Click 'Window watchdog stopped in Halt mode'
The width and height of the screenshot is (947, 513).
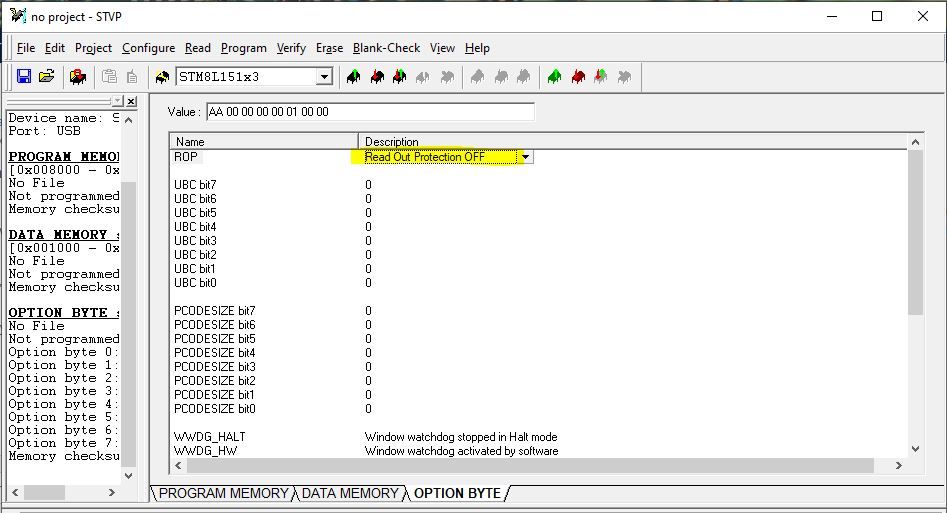[461, 437]
